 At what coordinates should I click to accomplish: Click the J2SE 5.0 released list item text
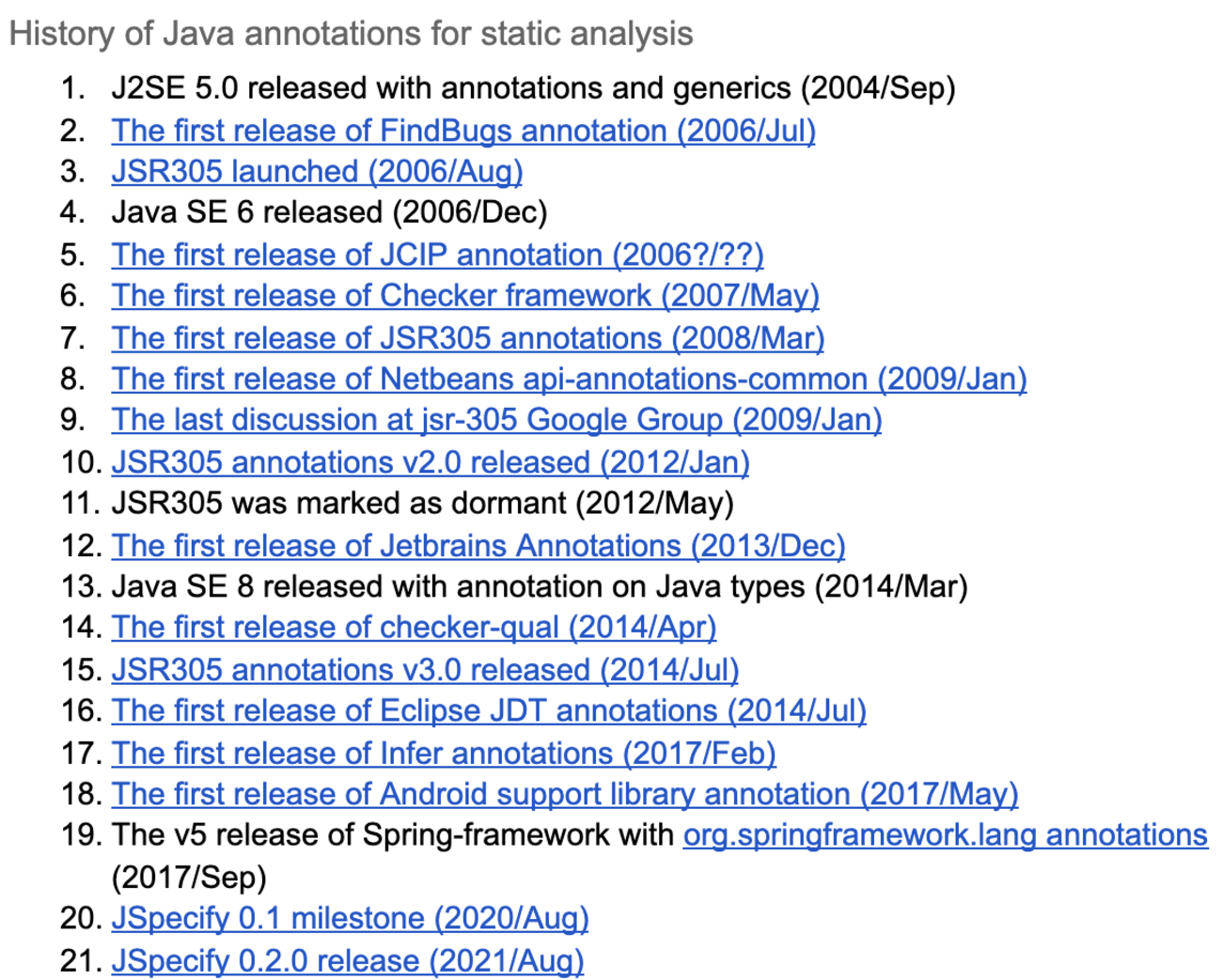click(533, 88)
